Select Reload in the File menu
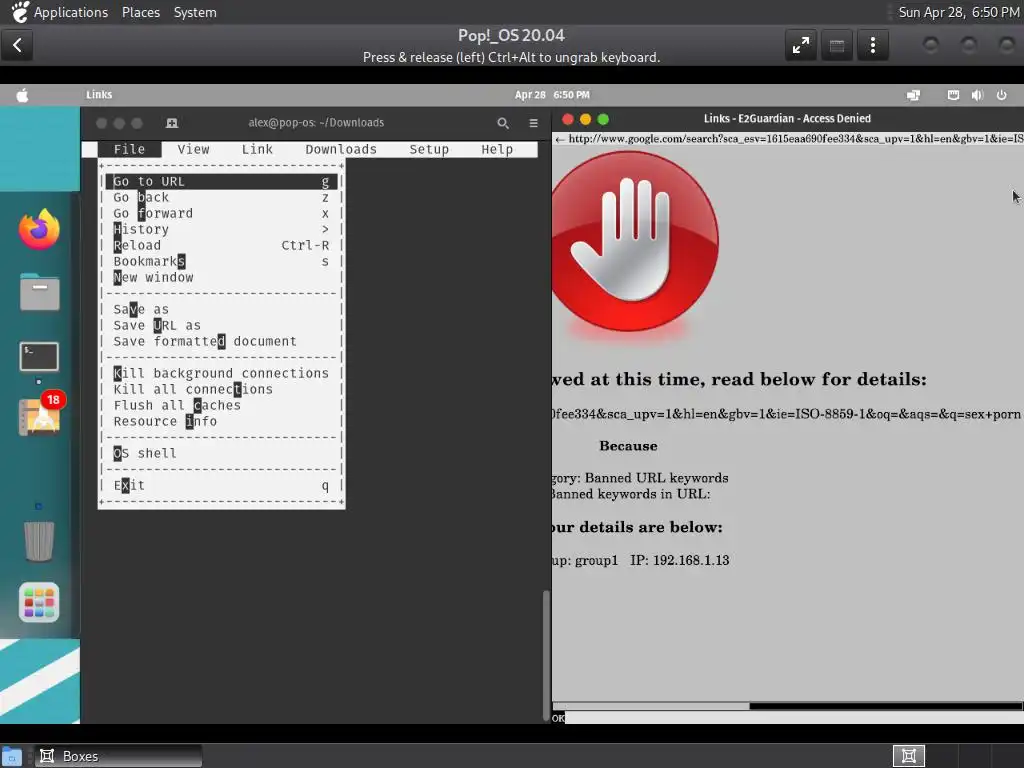This screenshot has width=1024, height=768. point(221,246)
